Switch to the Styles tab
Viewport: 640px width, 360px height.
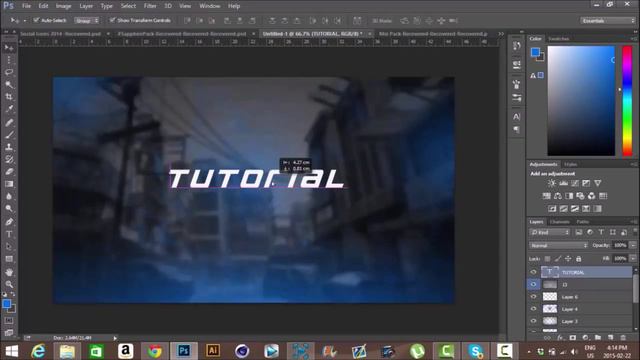point(570,164)
